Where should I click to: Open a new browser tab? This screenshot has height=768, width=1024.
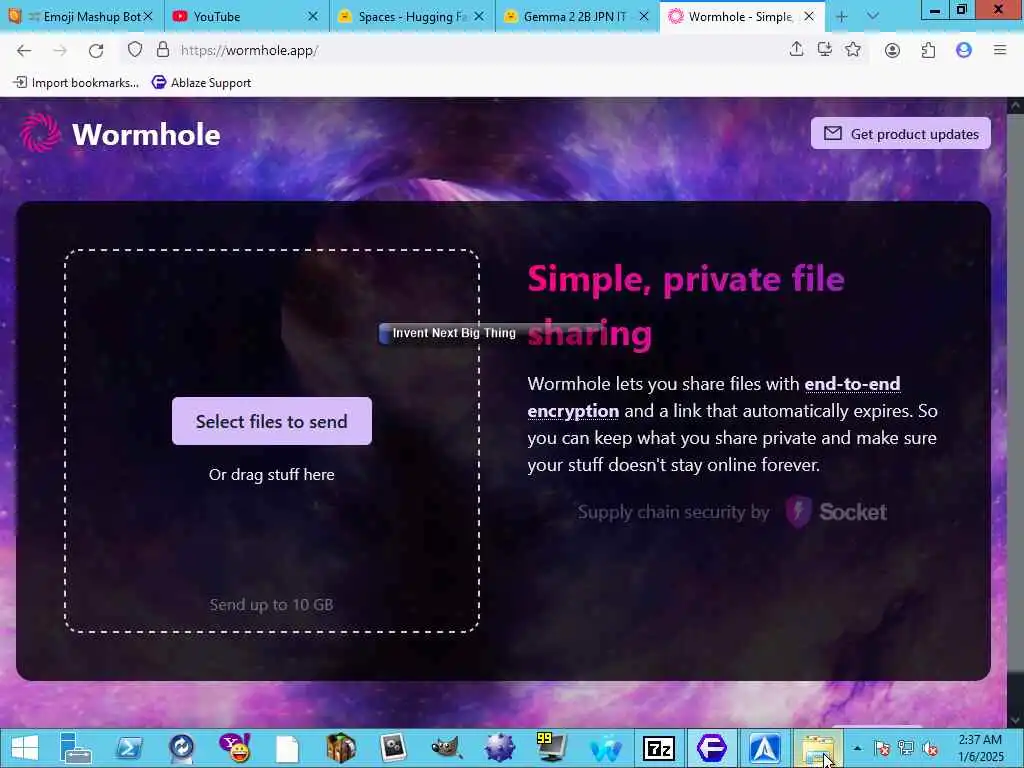841,16
